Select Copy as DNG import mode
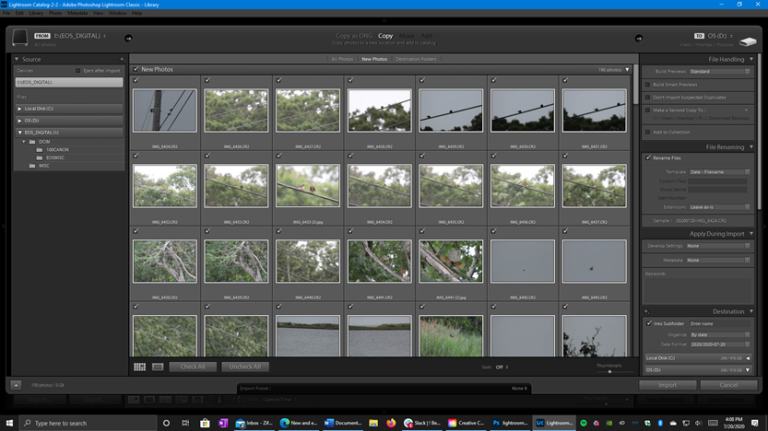 coord(354,36)
